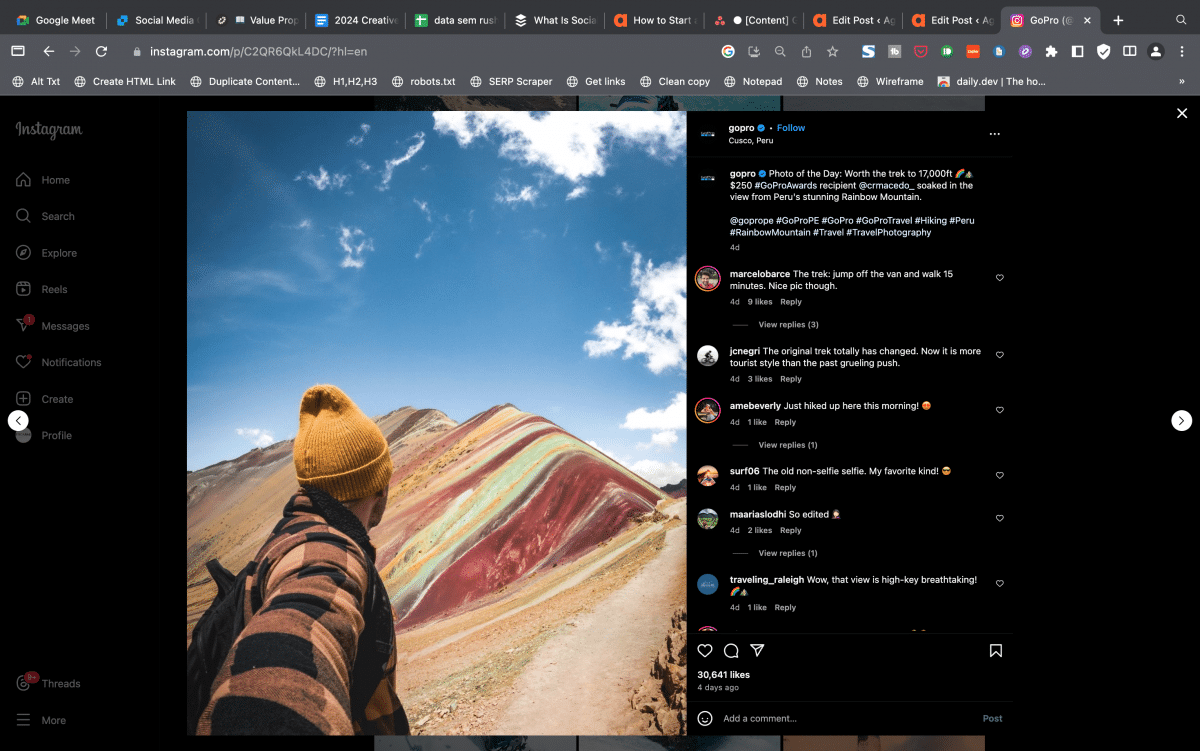Zoom page with magnifier icon

(x=780, y=51)
